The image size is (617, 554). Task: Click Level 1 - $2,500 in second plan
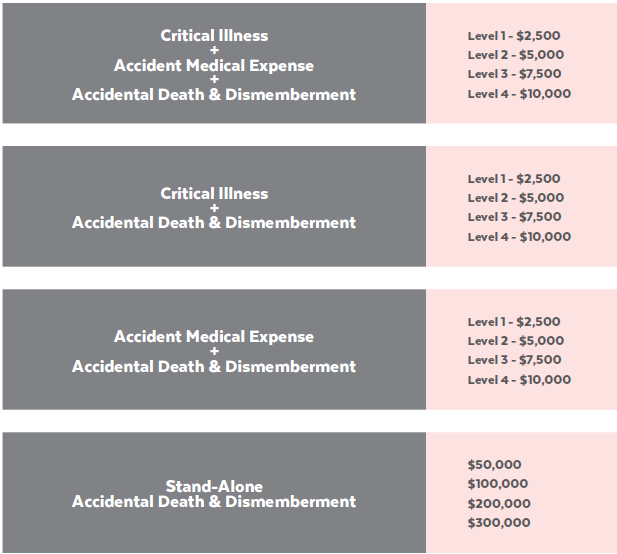[514, 179]
